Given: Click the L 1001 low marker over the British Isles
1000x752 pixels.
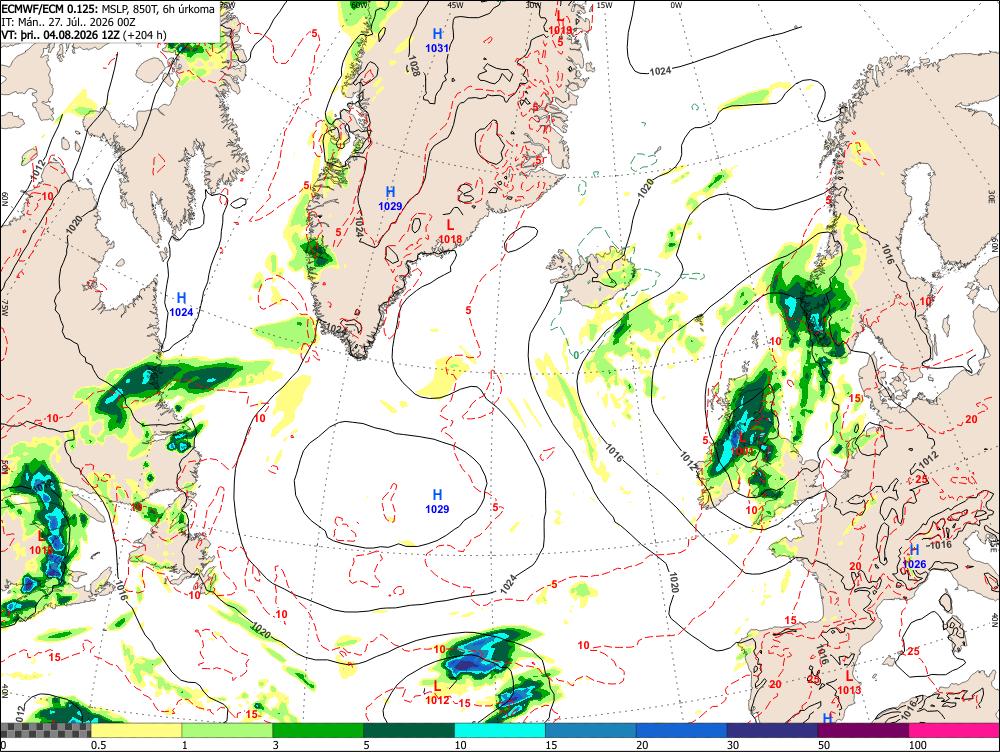Looking at the screenshot, I should coord(743,444).
